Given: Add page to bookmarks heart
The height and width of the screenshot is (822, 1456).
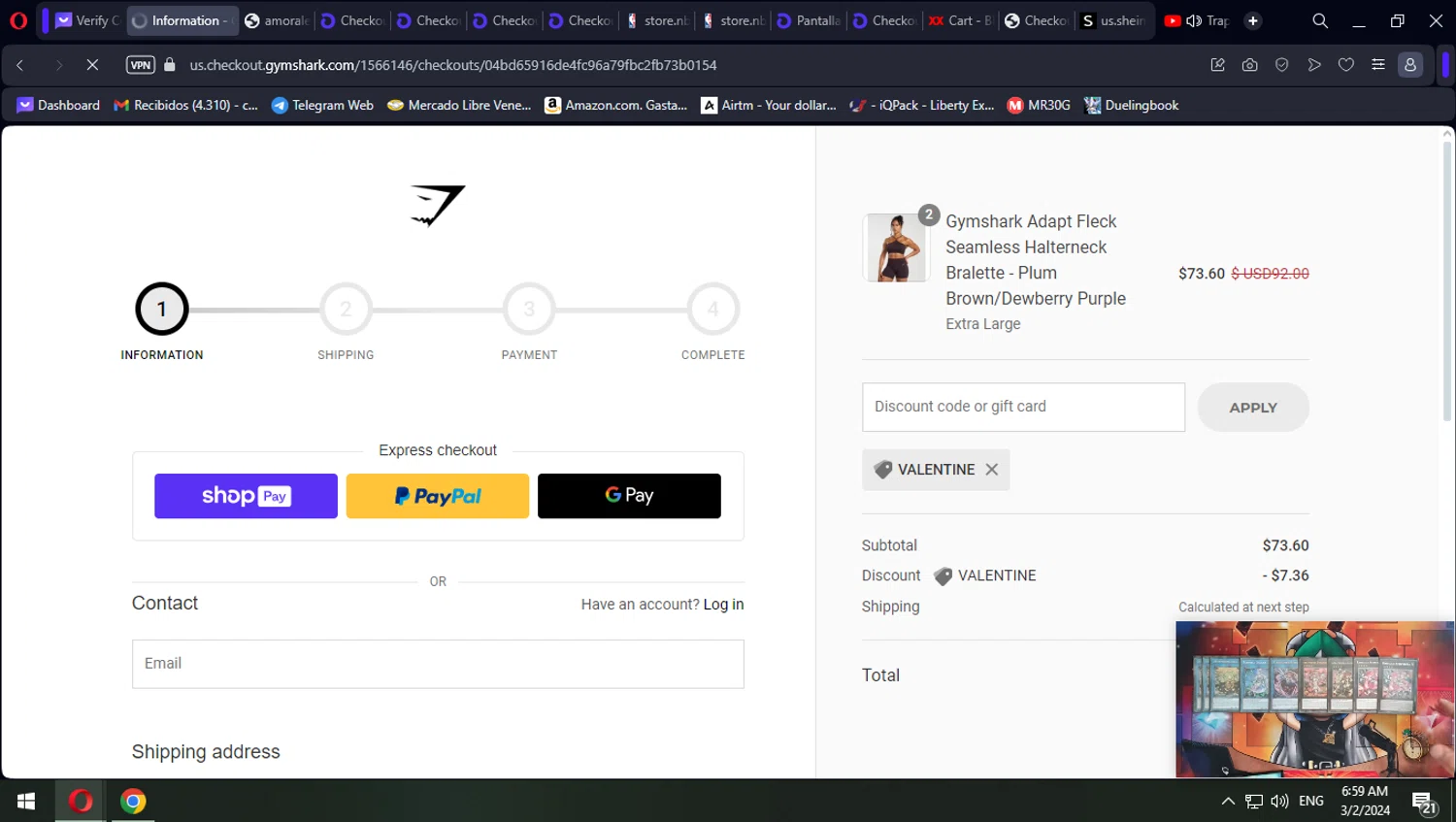Looking at the screenshot, I should coord(1346,65).
